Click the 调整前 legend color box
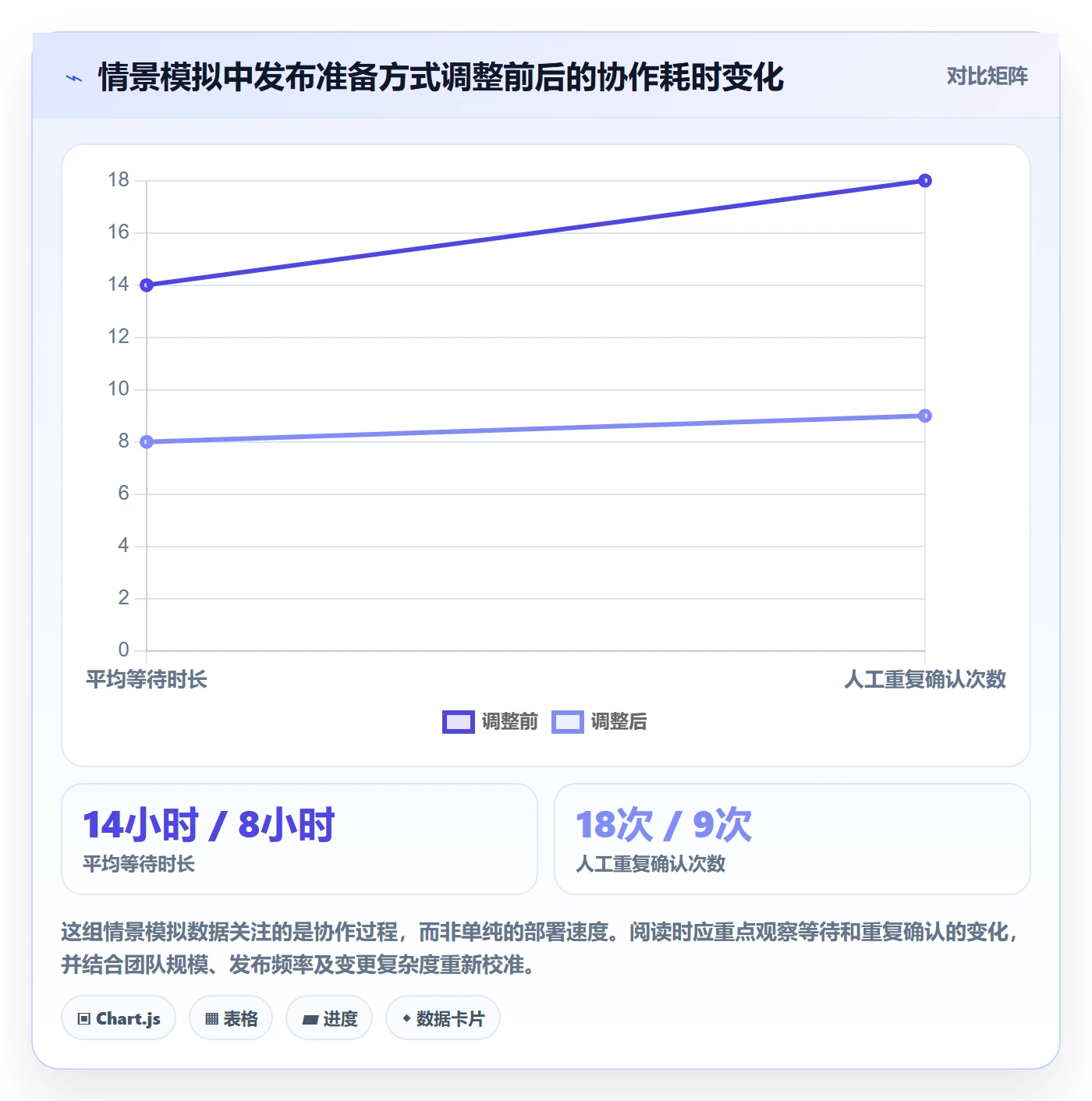 click(459, 722)
